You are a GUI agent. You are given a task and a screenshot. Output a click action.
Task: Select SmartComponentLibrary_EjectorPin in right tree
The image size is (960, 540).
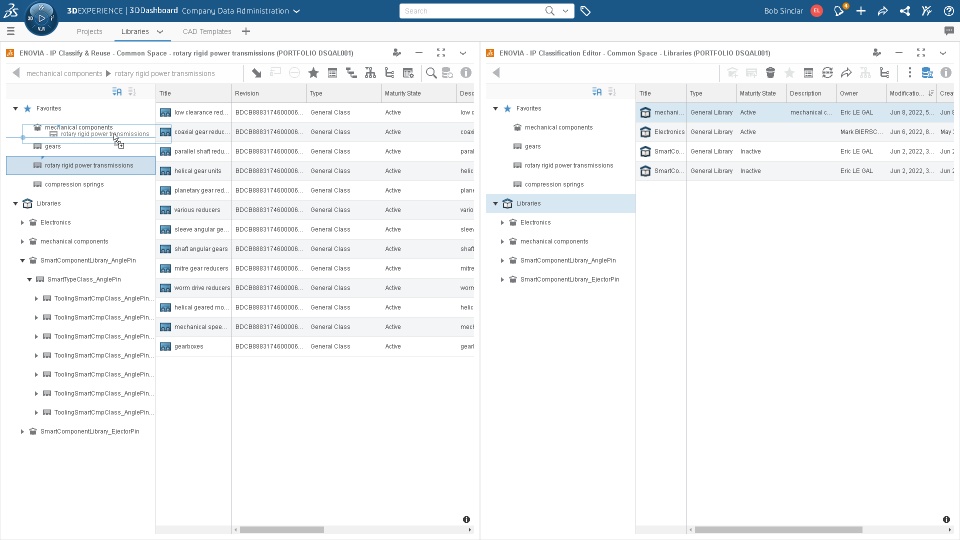tap(569, 279)
